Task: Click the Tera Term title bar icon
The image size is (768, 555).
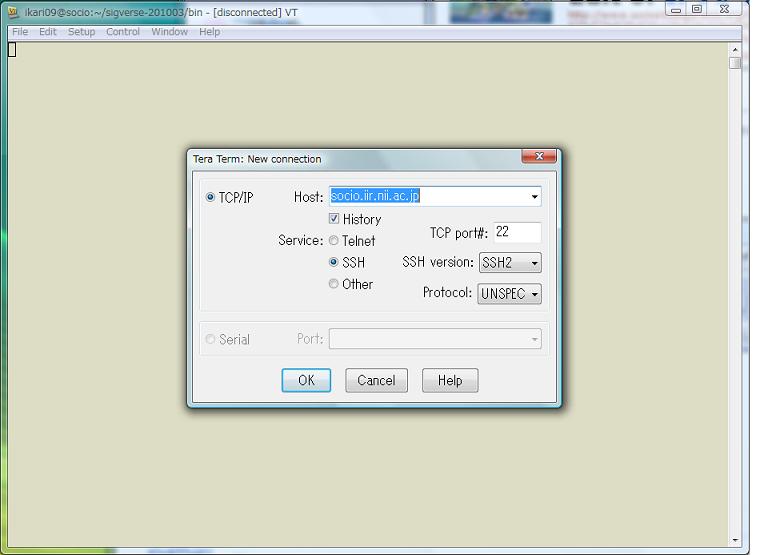Action: [13, 12]
